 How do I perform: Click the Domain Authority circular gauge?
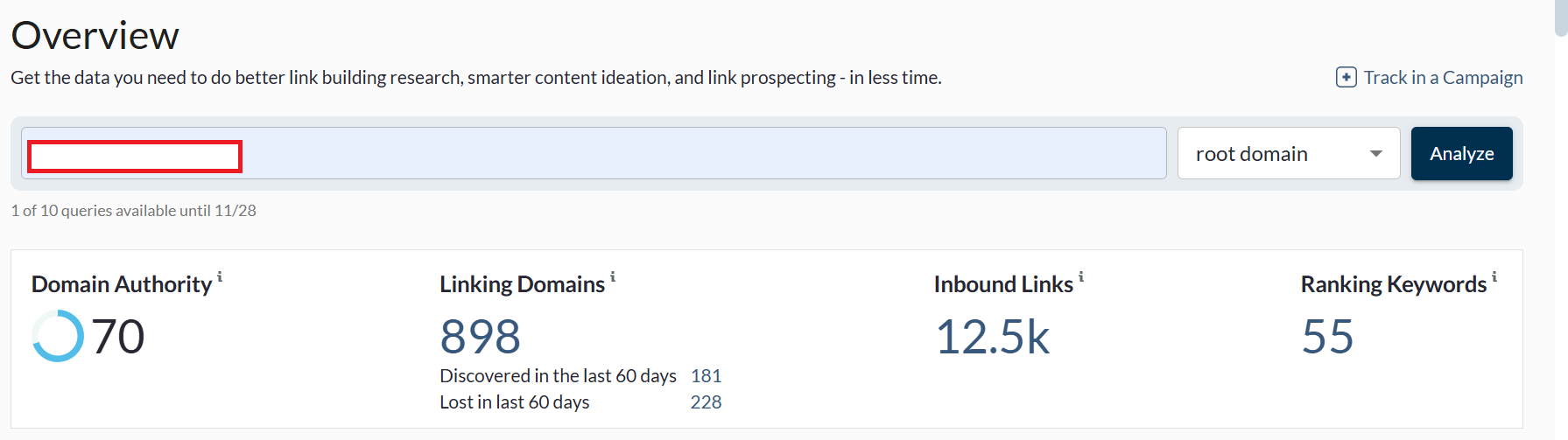coord(58,336)
